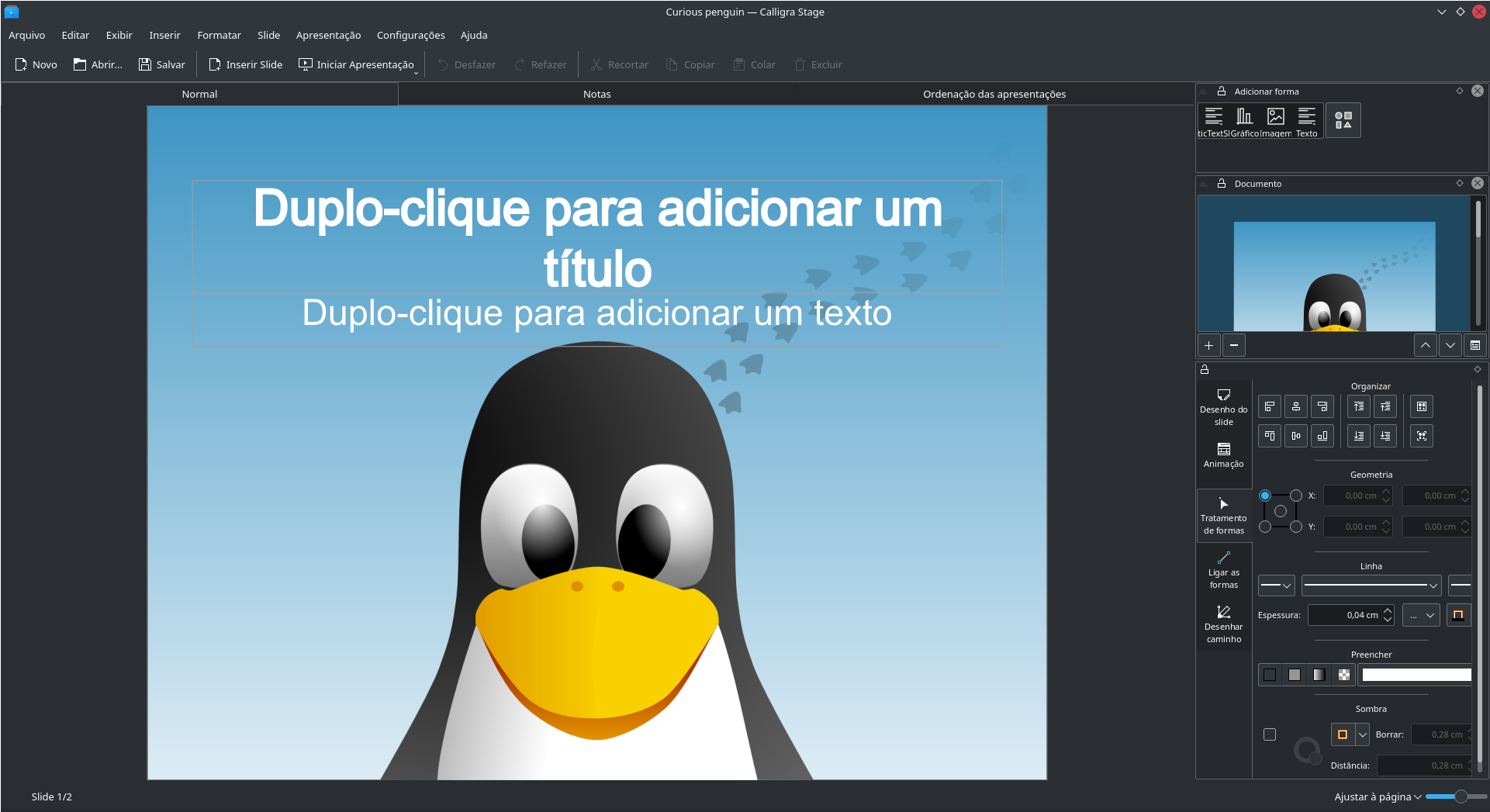Select the center anchor point radio button

coord(1280,511)
